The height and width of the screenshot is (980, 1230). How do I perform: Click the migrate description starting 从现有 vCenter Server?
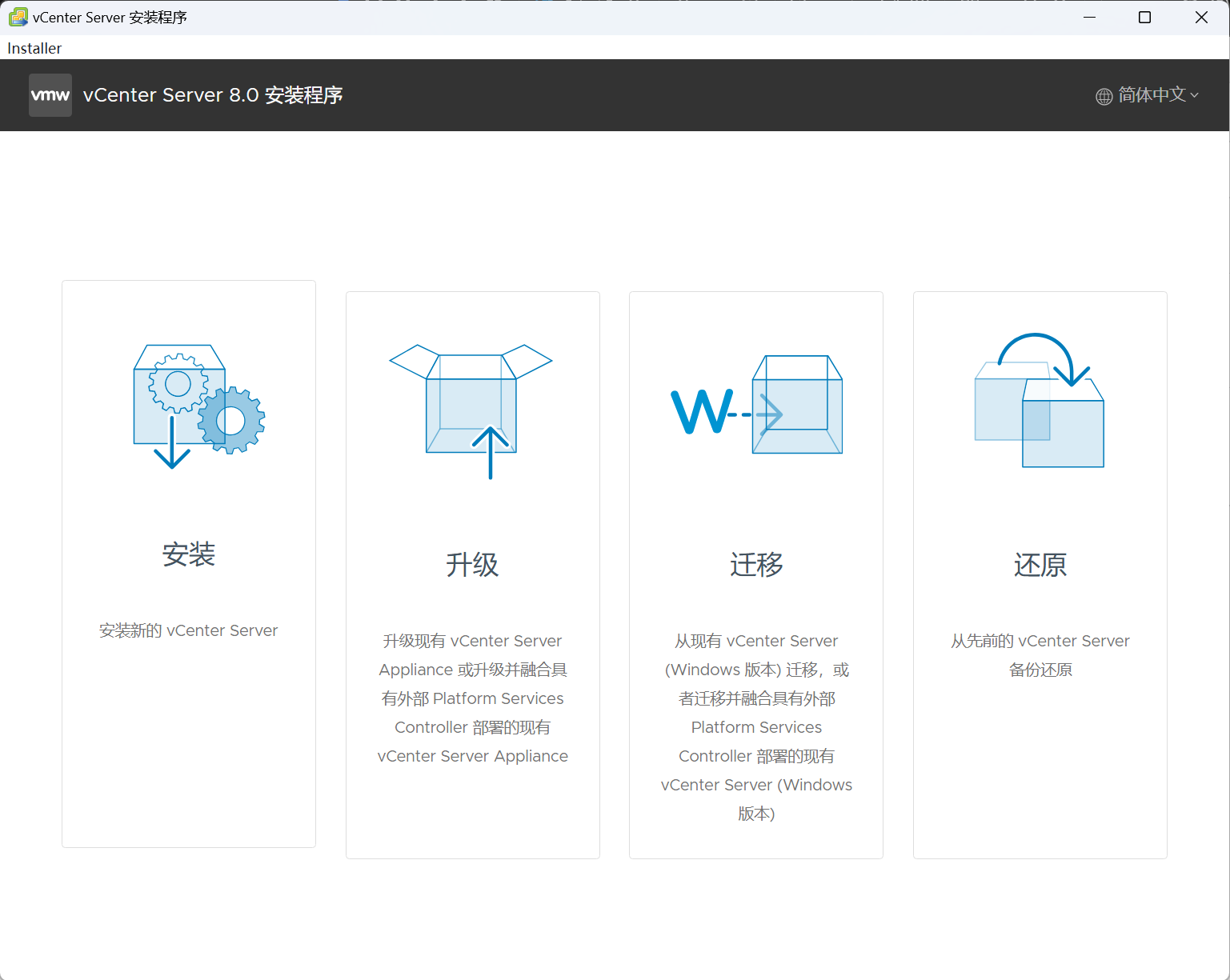pyautogui.click(x=756, y=727)
